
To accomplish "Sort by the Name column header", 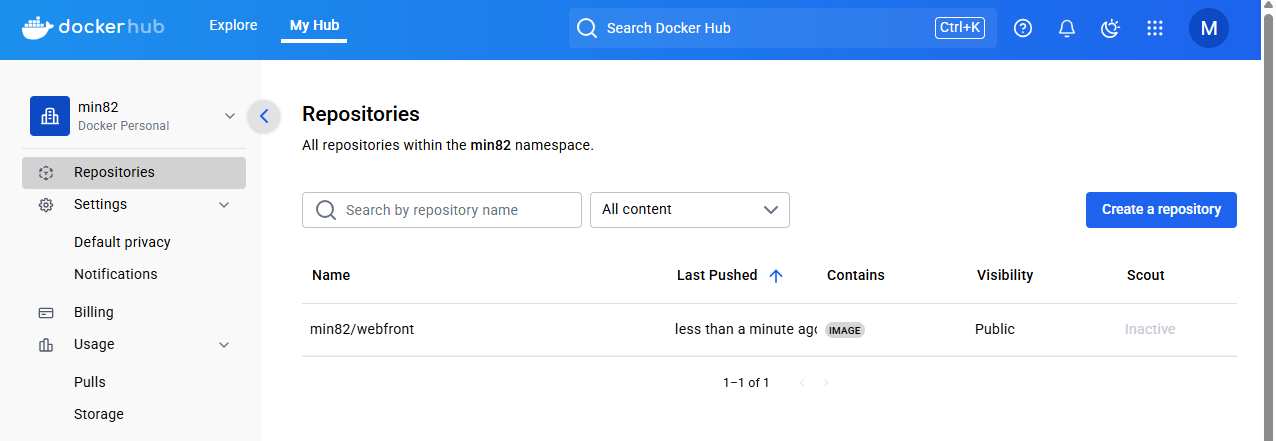I will [x=331, y=275].
